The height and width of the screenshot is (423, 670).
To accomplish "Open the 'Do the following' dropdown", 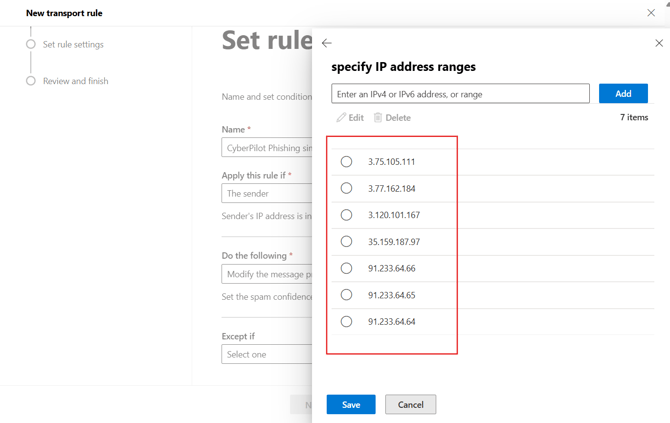I will [x=267, y=274].
